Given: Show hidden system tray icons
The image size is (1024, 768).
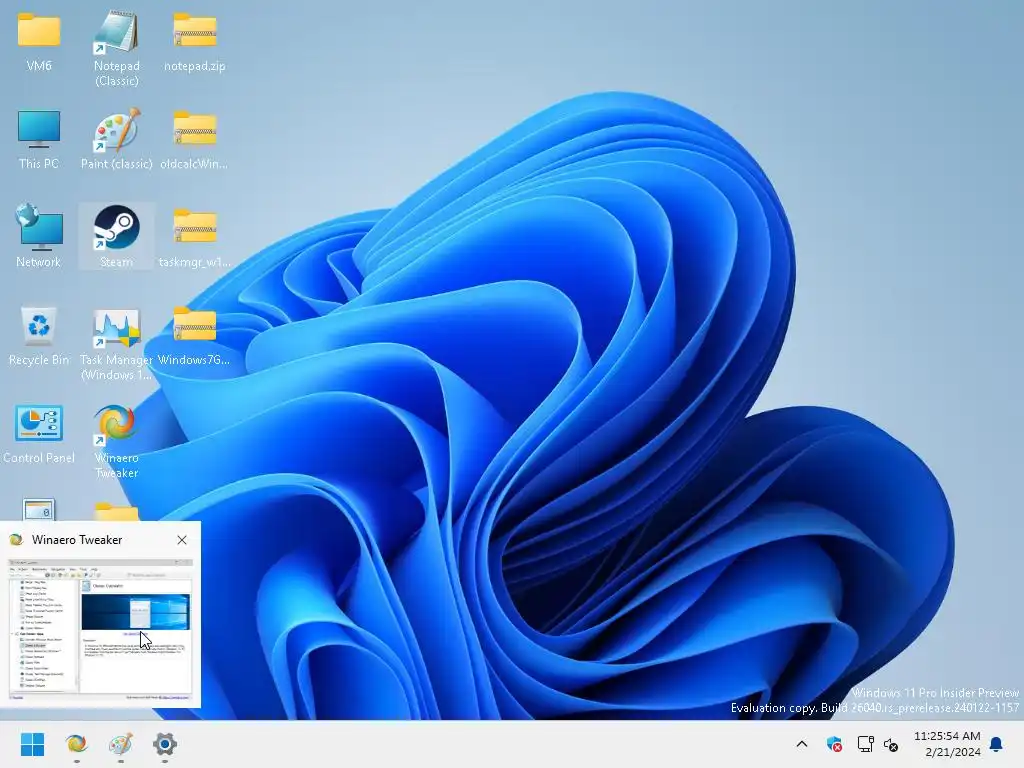Looking at the screenshot, I should [802, 744].
